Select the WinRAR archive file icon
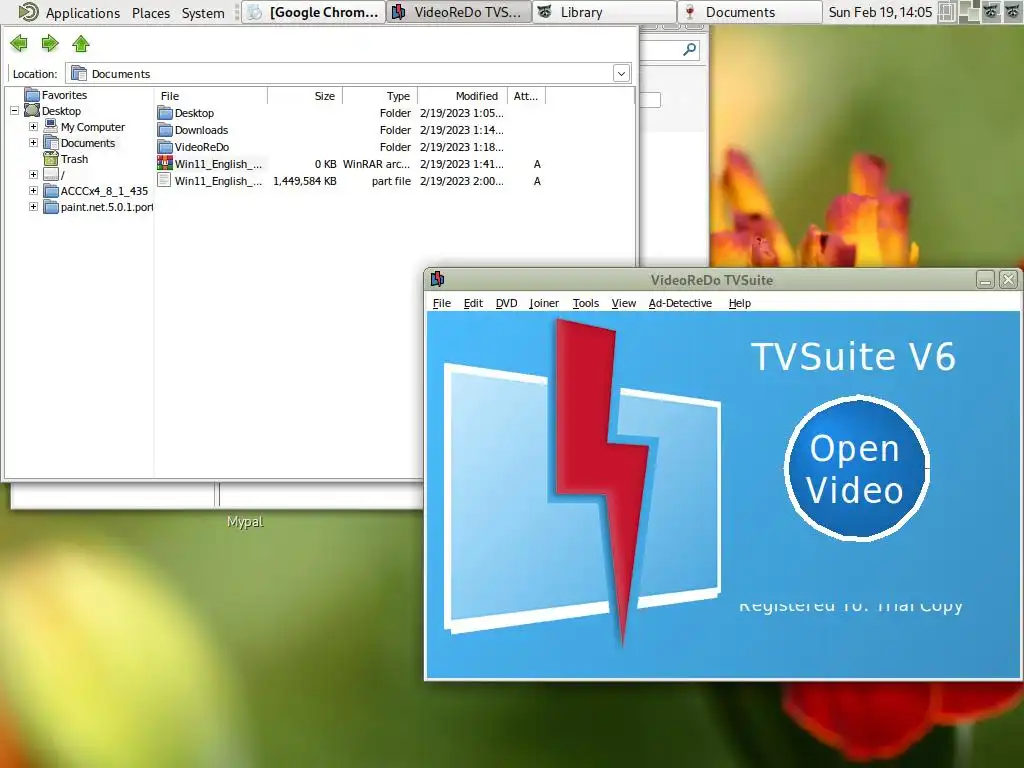 point(165,163)
